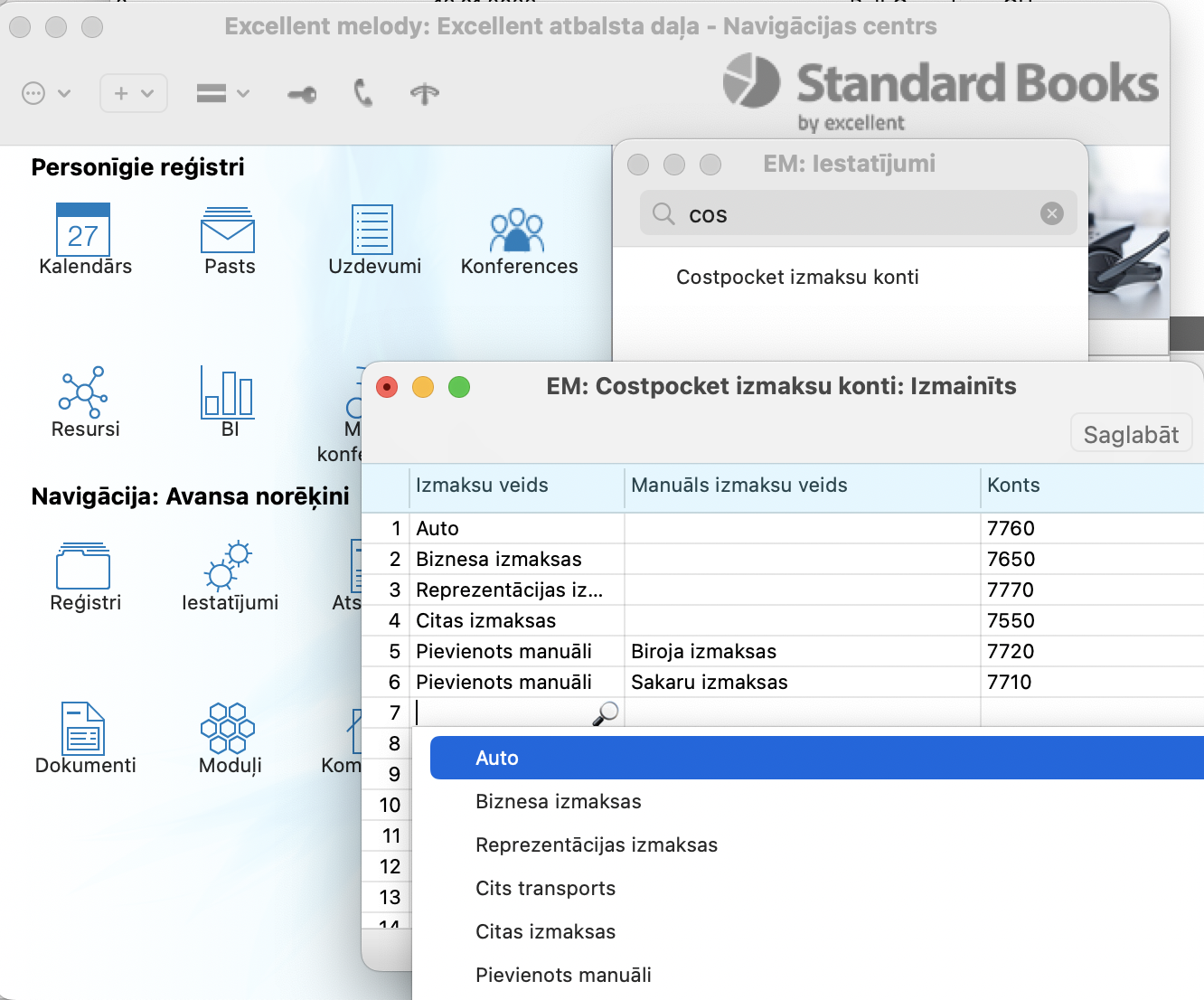
Task: Open Iestatījumi gears icon
Action: (x=228, y=568)
